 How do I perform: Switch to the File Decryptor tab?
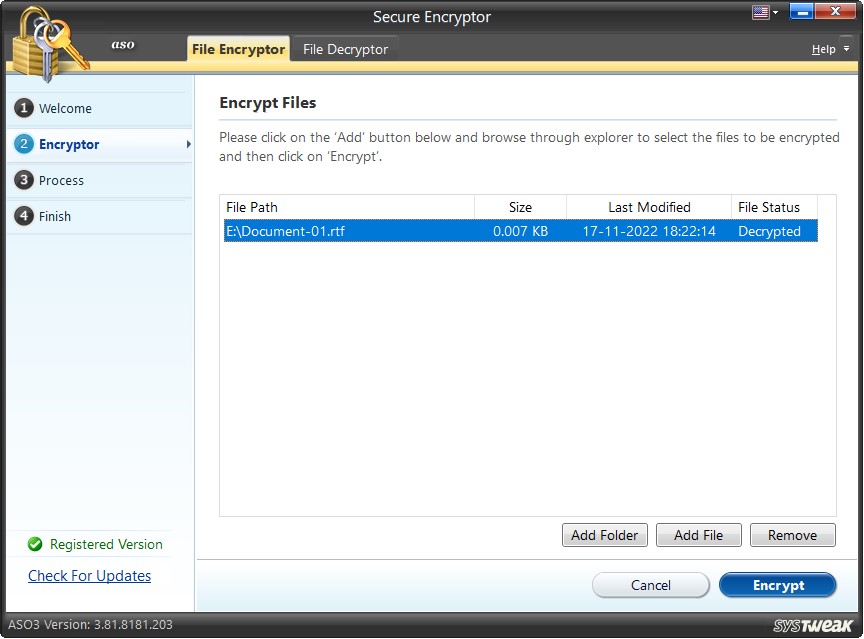pos(345,48)
